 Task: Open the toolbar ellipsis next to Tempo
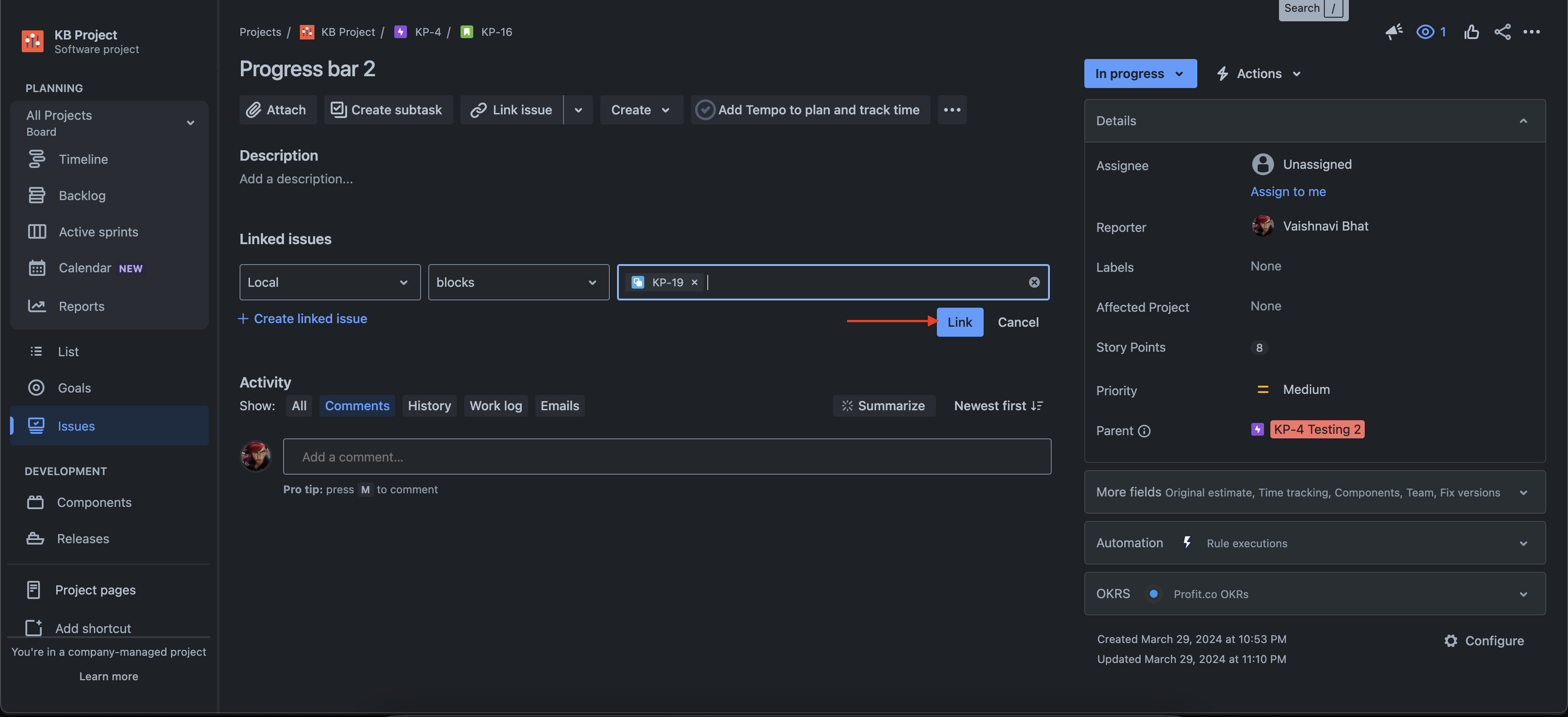(x=951, y=109)
